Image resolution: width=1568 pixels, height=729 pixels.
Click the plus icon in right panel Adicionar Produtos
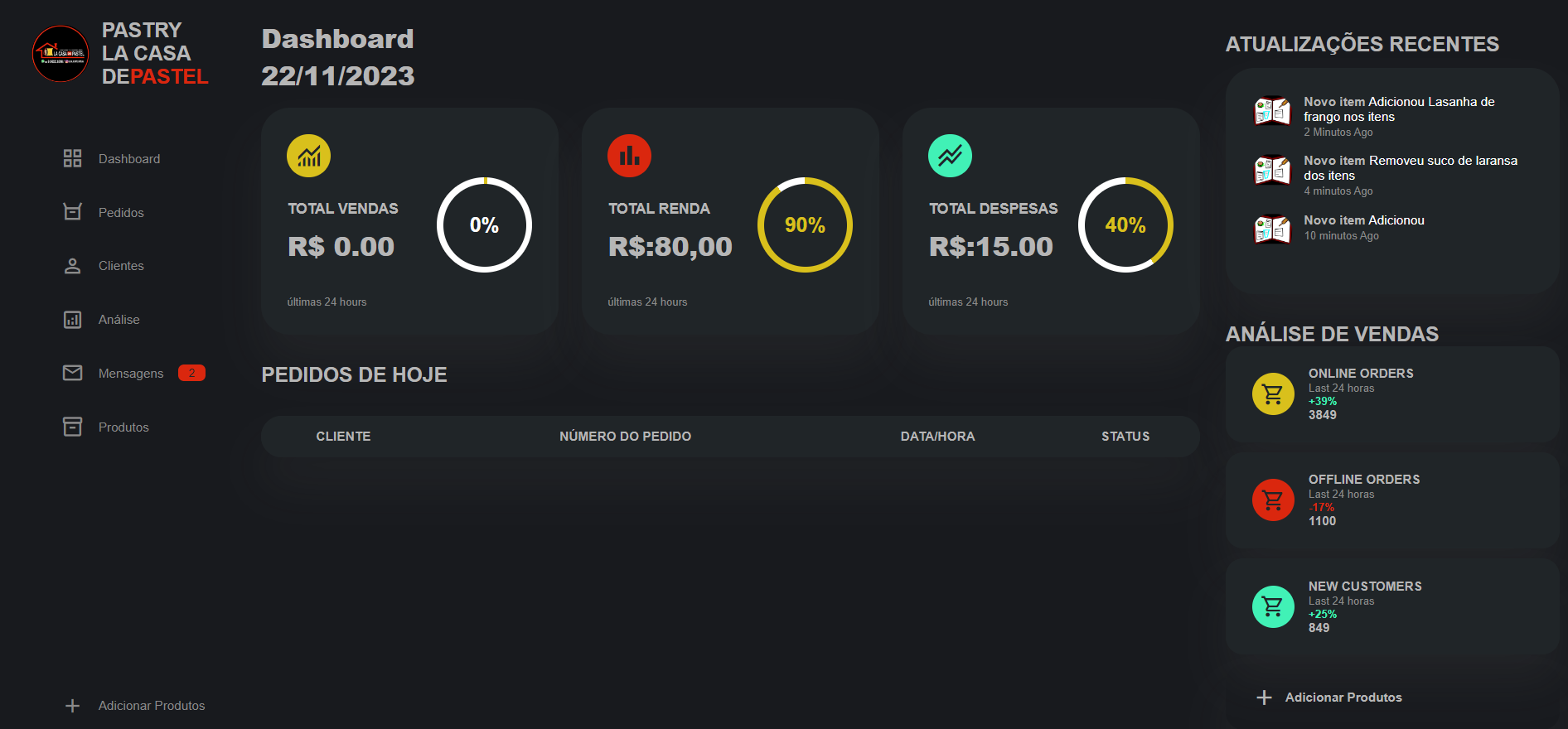coord(1265,698)
